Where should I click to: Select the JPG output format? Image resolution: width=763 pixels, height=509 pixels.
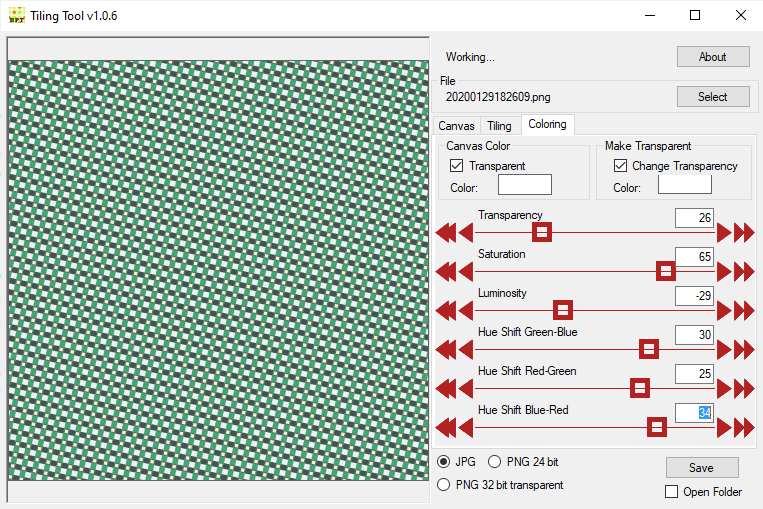pos(443,461)
